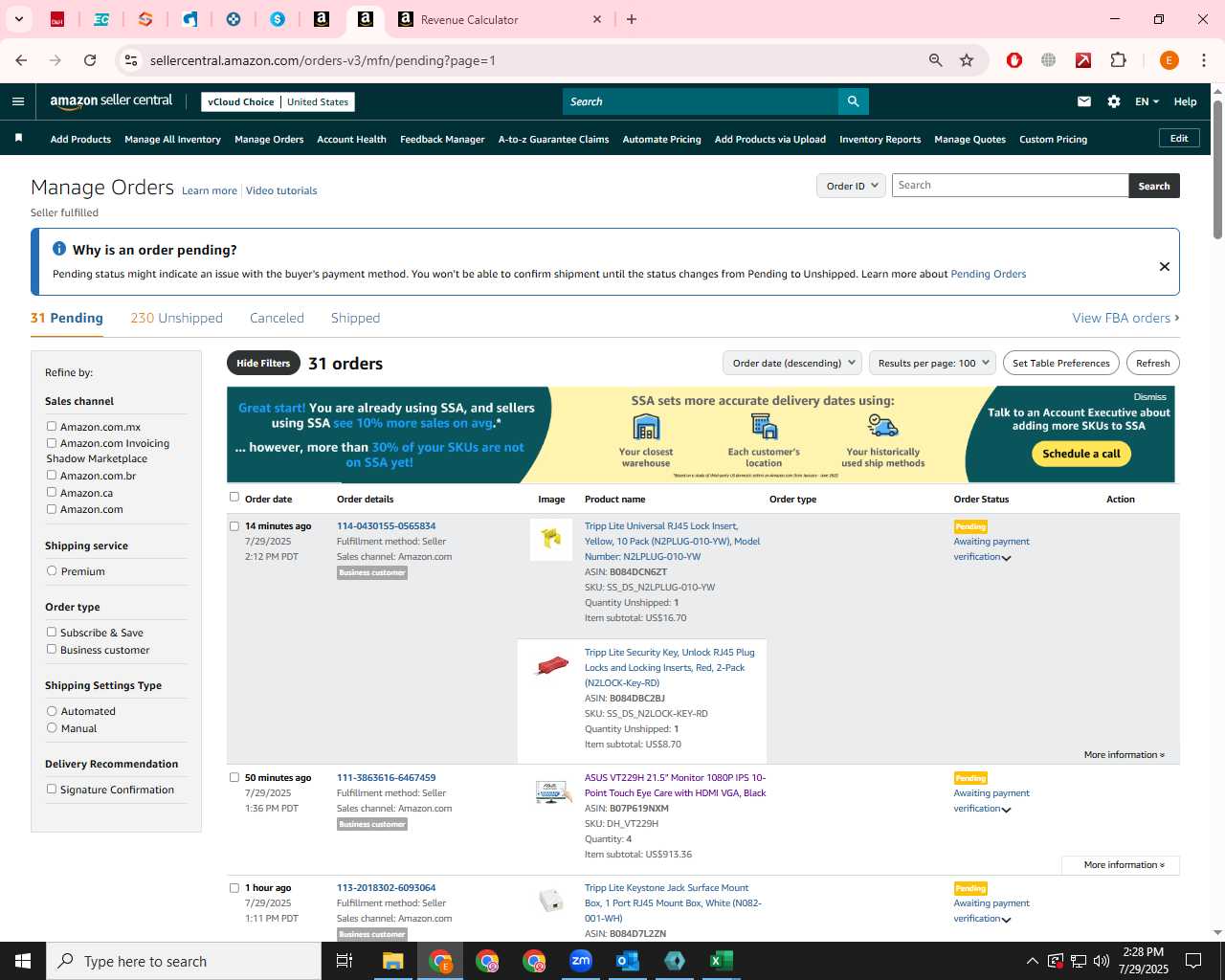Open Zoom from the taskbar

click(581, 961)
